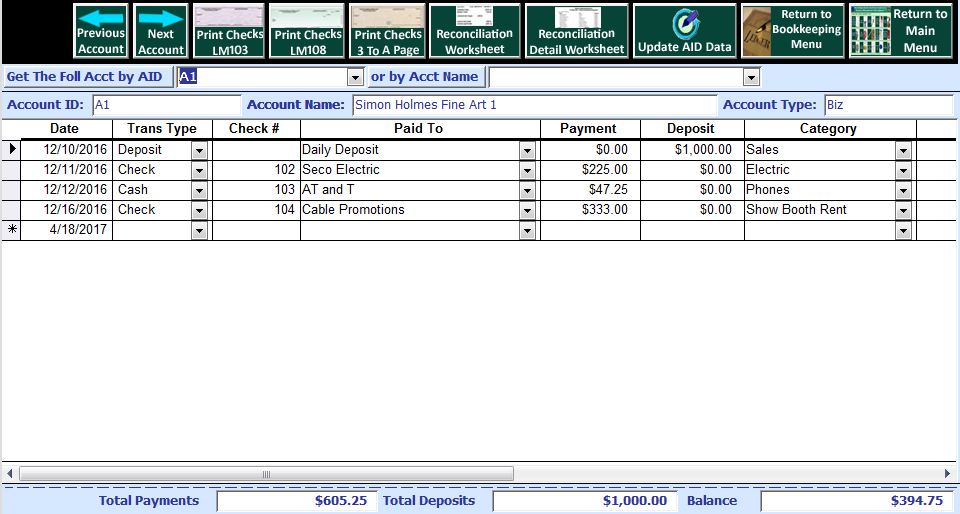Open the Reconciliation Worksheet

[x=474, y=31]
